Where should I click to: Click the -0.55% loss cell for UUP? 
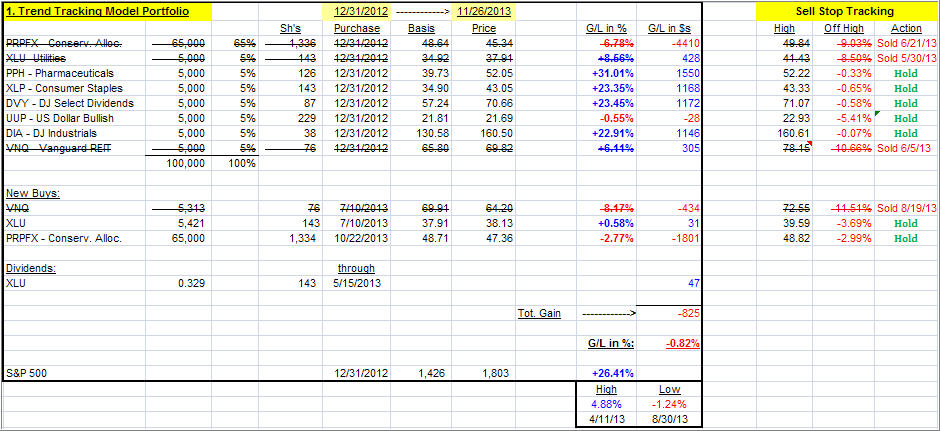coord(606,118)
